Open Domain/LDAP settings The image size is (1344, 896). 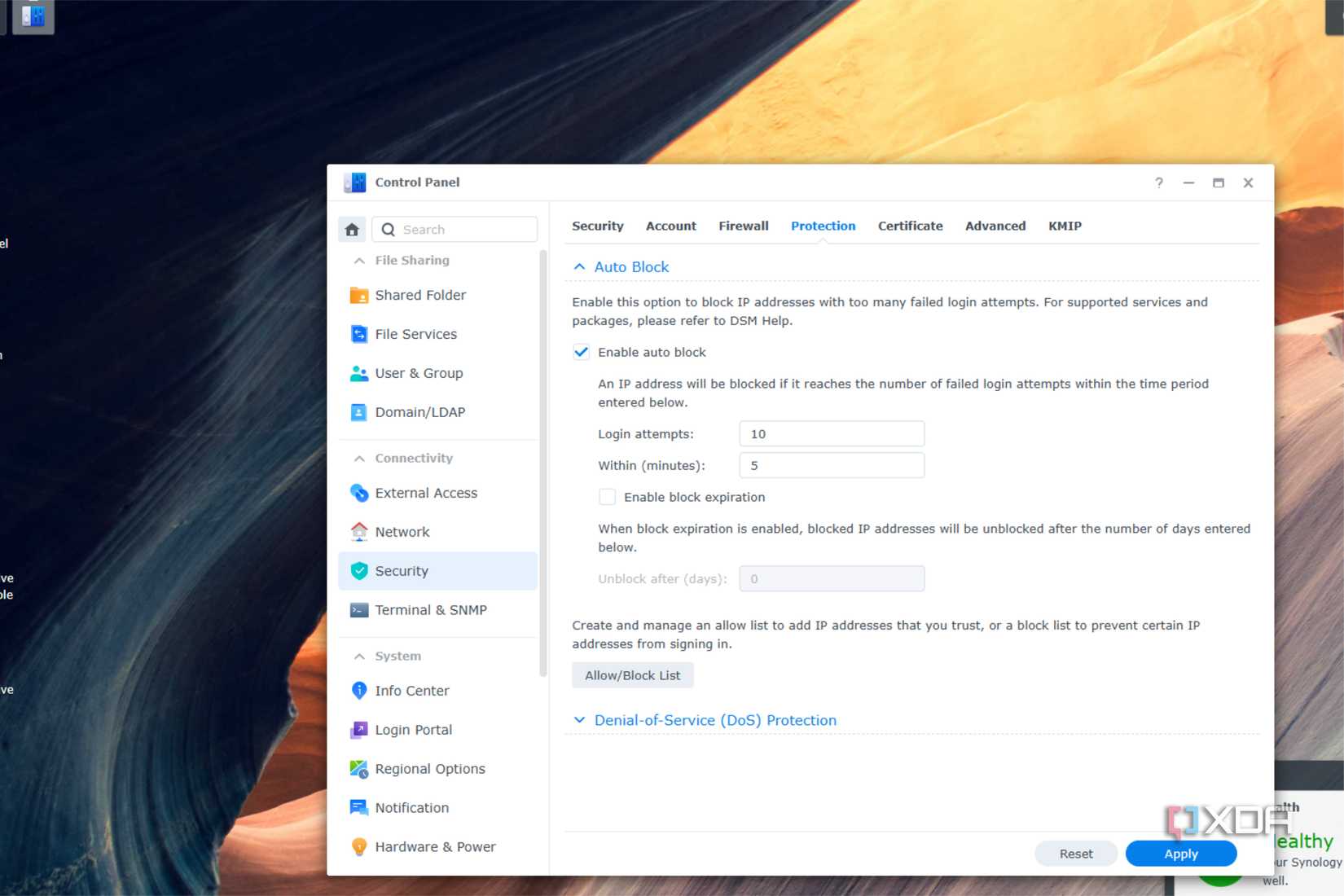coord(437,412)
